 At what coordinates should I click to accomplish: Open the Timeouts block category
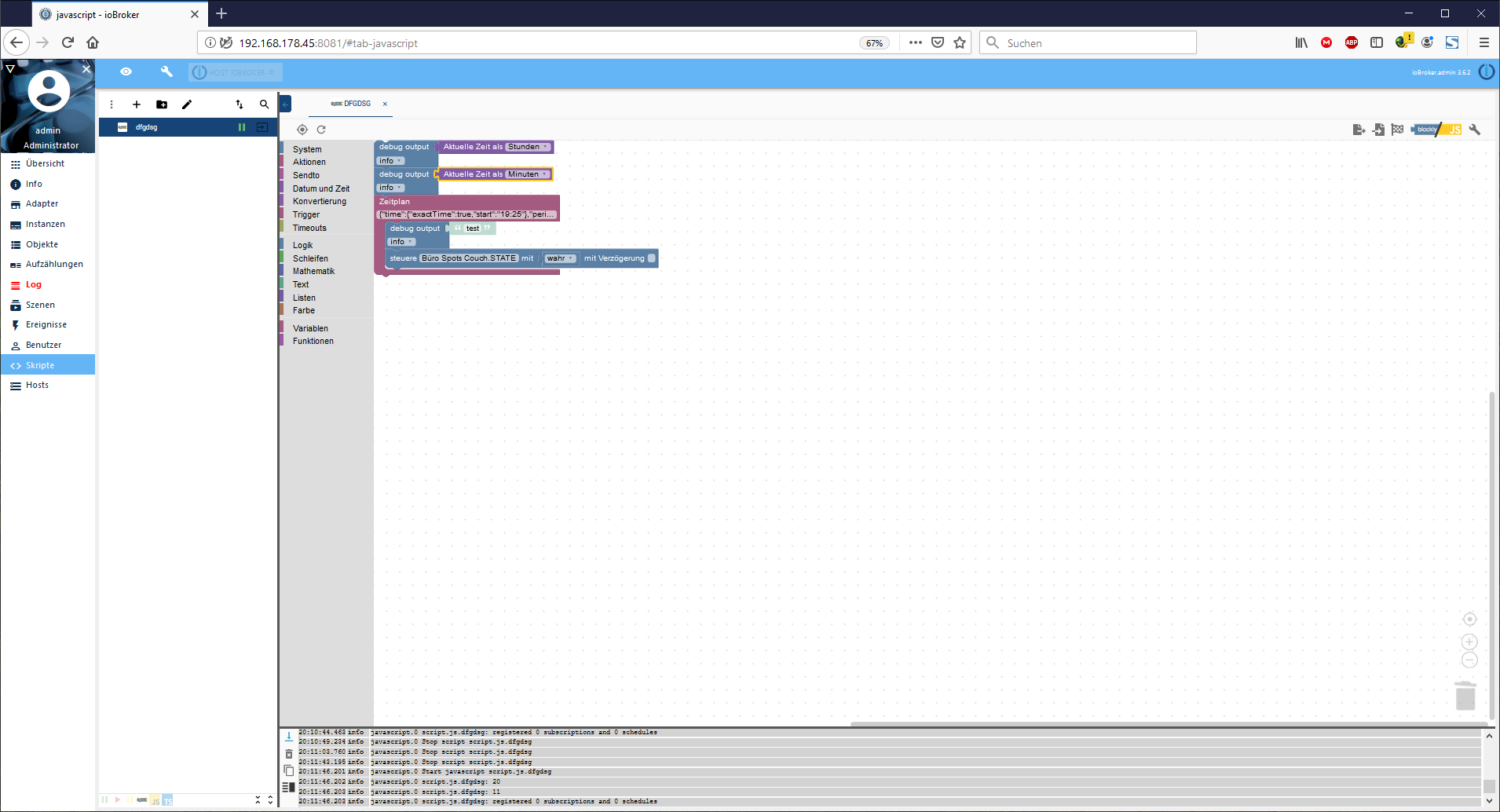[309, 229]
